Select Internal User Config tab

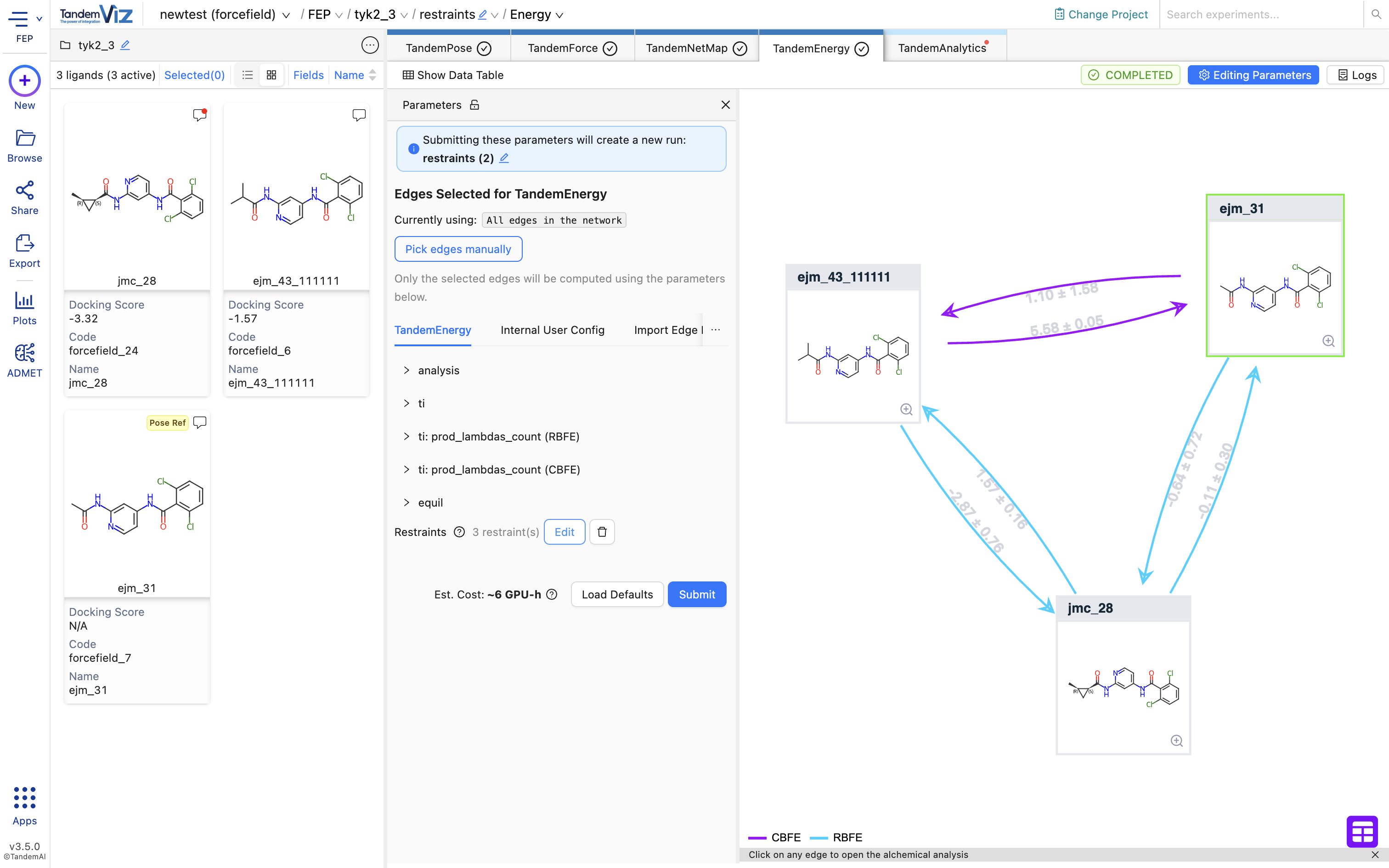pyautogui.click(x=552, y=330)
